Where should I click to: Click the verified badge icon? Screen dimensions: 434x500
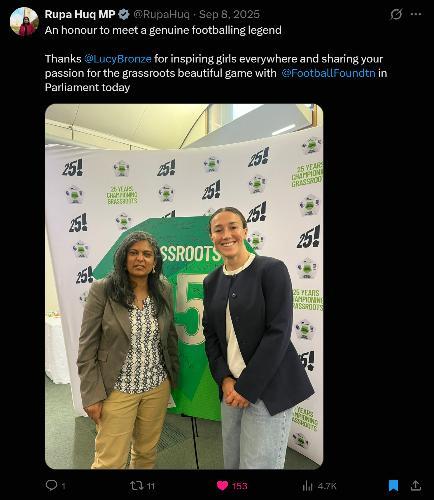tap(124, 14)
